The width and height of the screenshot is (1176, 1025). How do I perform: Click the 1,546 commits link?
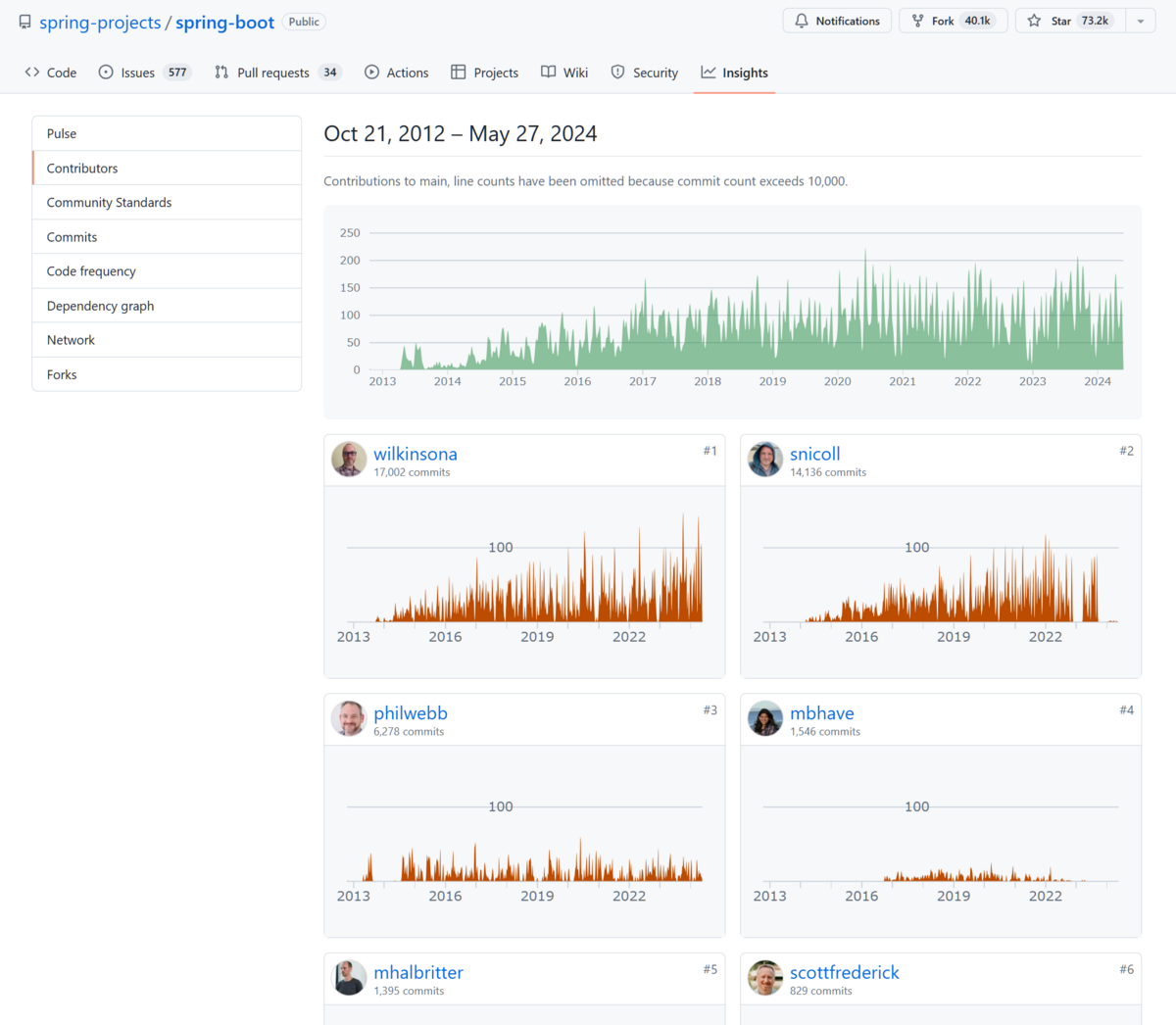(x=825, y=732)
